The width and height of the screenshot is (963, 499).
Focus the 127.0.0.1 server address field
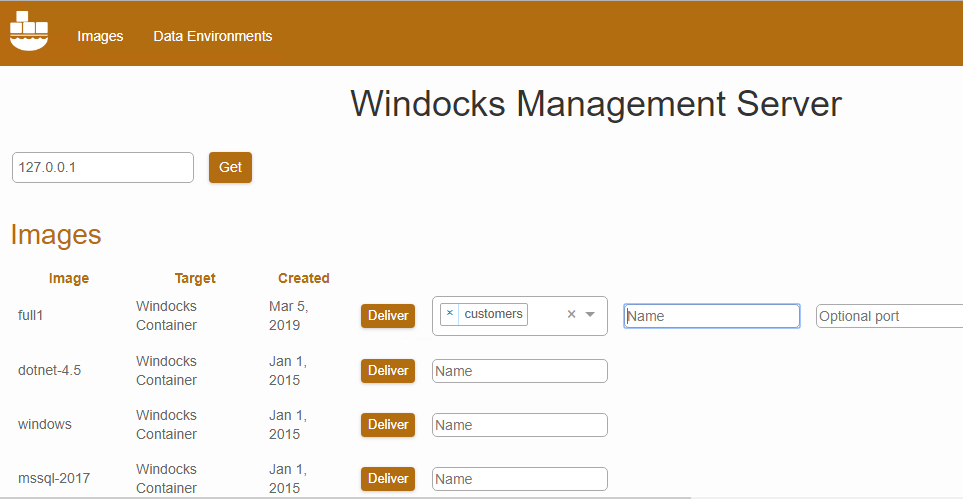tap(103, 167)
